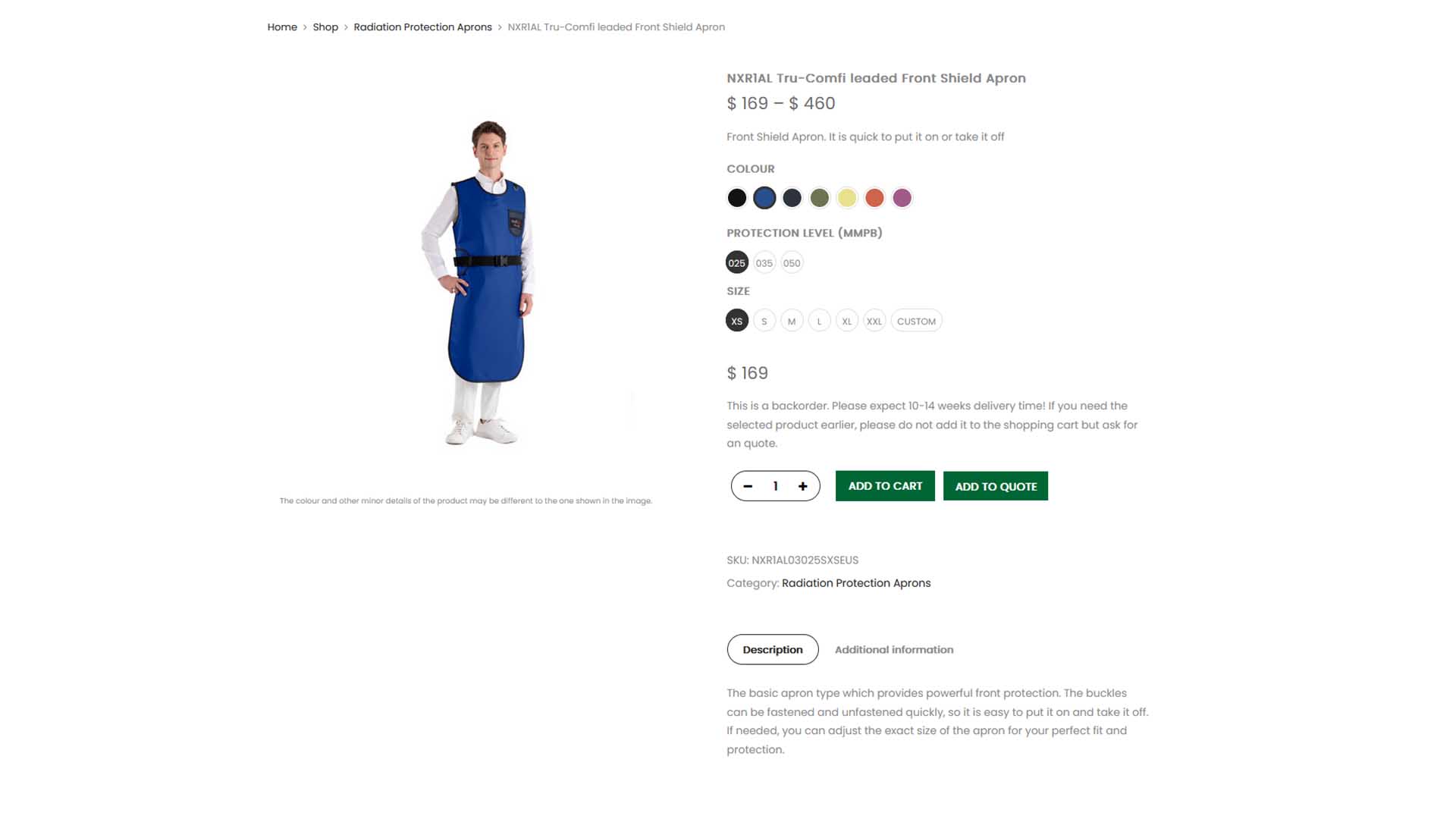
Task: Choose the orange colour swatch
Action: pyautogui.click(x=874, y=198)
